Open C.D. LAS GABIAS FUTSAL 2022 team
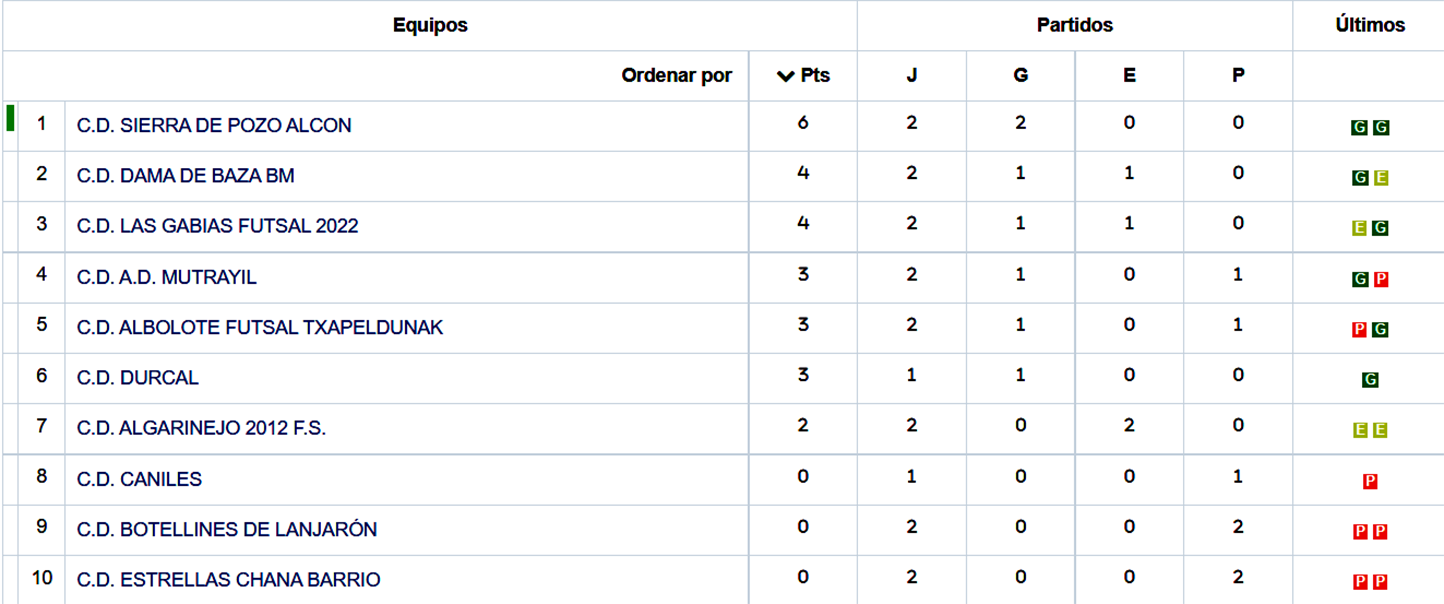 click(x=217, y=226)
